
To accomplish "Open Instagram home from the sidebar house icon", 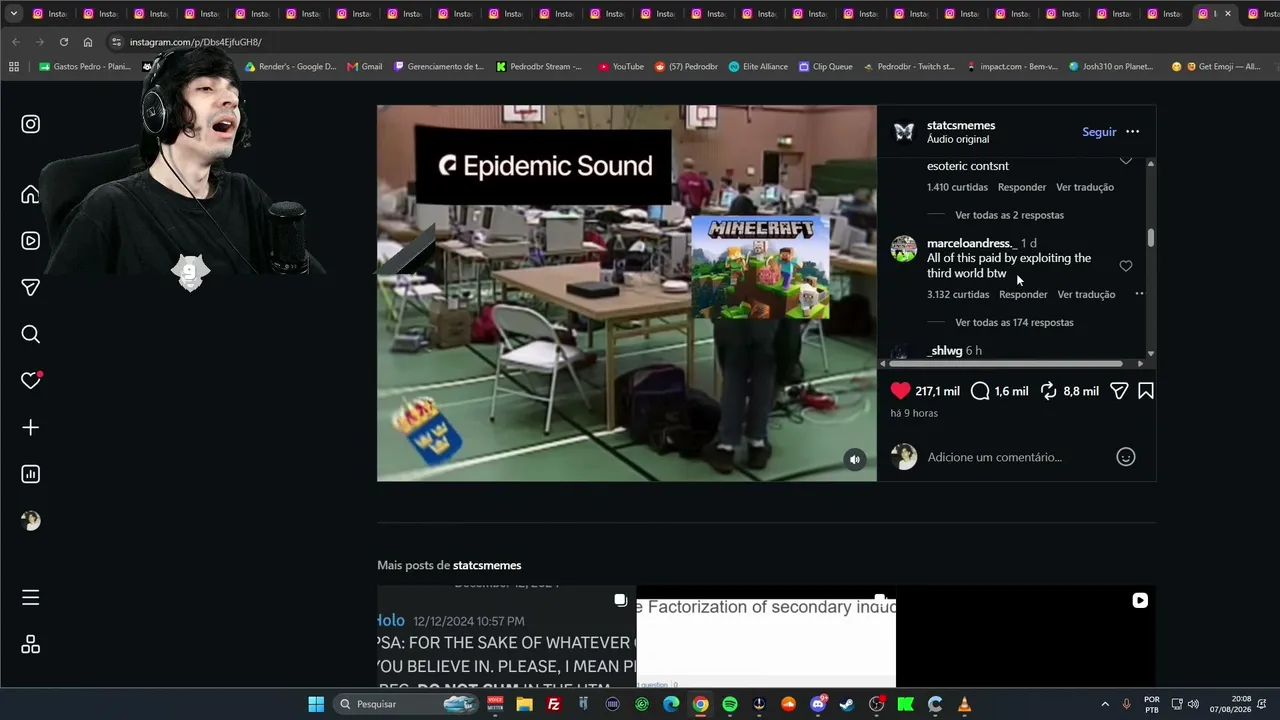I will [x=31, y=194].
